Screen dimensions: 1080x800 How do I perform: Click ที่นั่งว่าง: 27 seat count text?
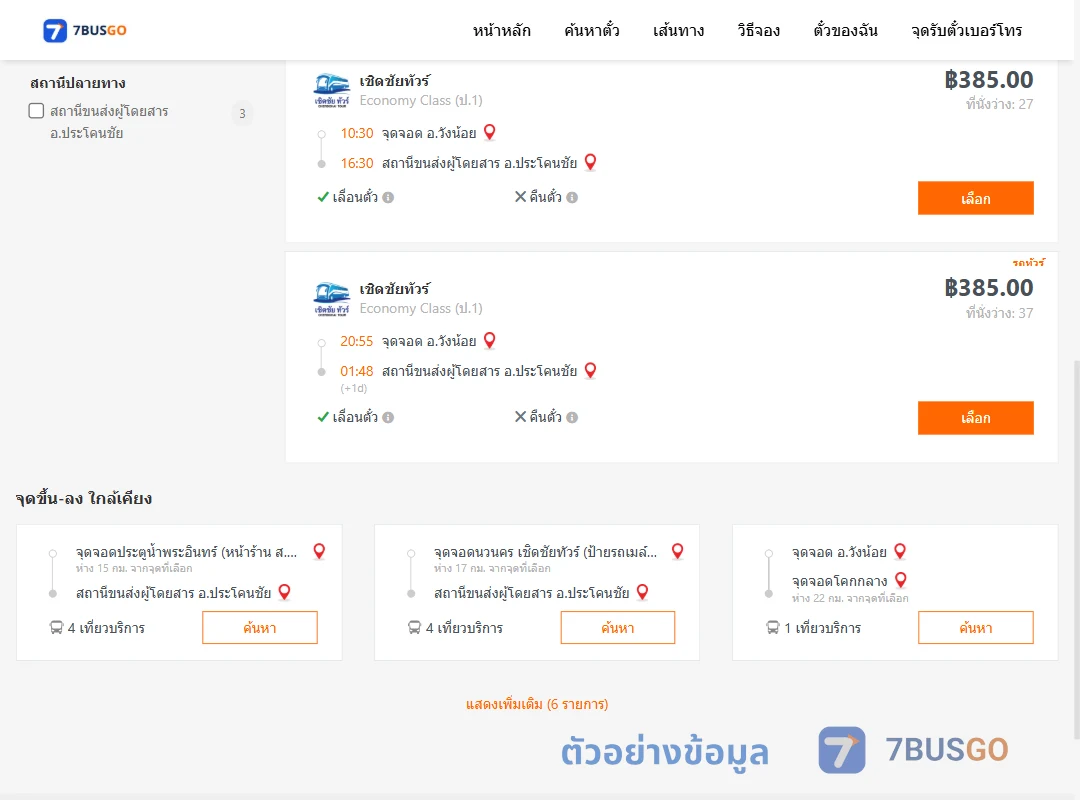pos(999,104)
